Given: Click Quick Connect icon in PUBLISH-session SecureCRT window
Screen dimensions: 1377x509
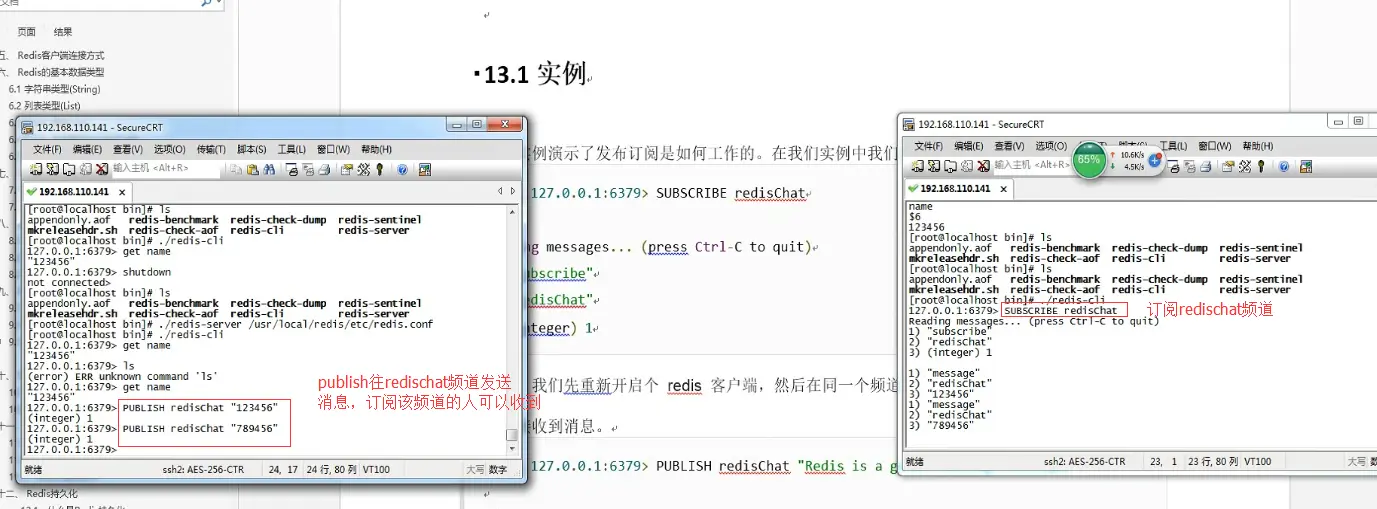Looking at the screenshot, I should click(x=52, y=169).
